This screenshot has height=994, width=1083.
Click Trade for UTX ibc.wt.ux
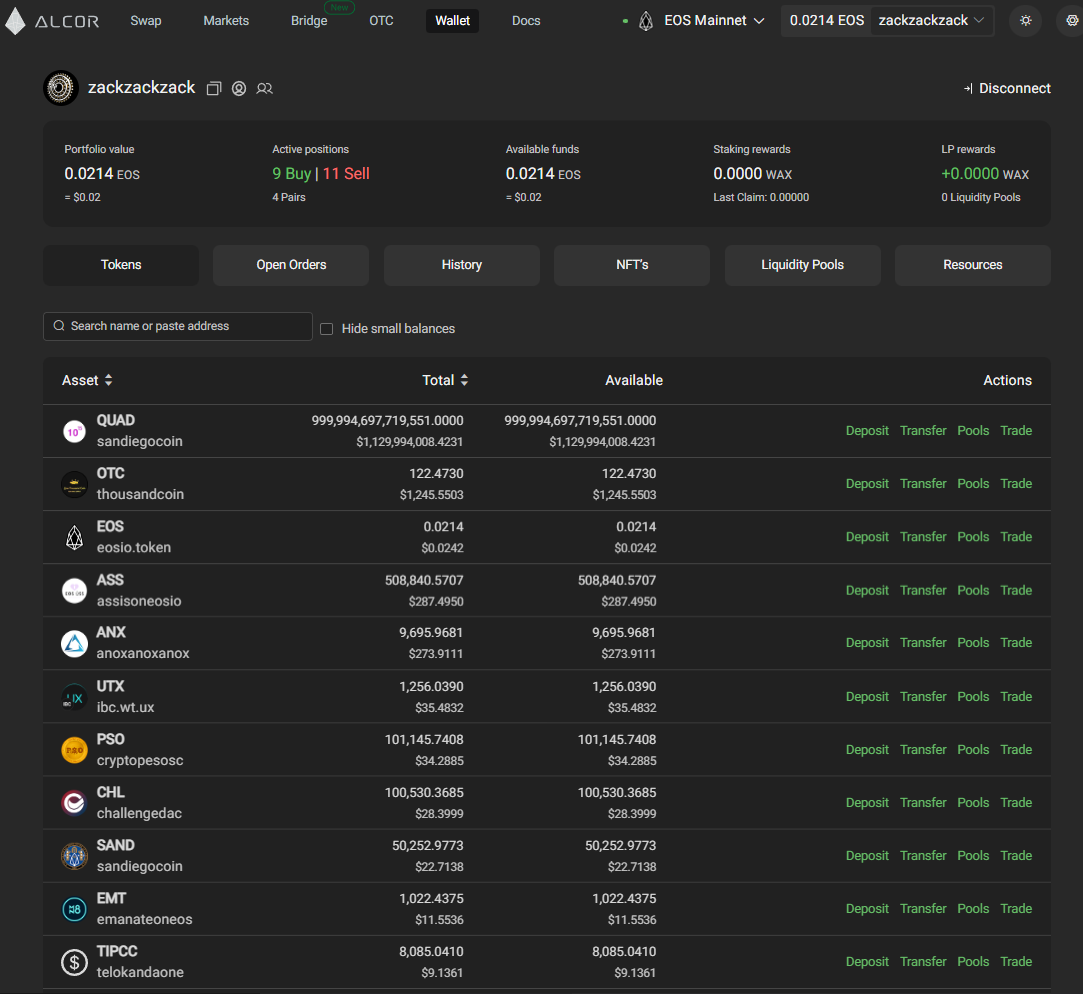1016,697
